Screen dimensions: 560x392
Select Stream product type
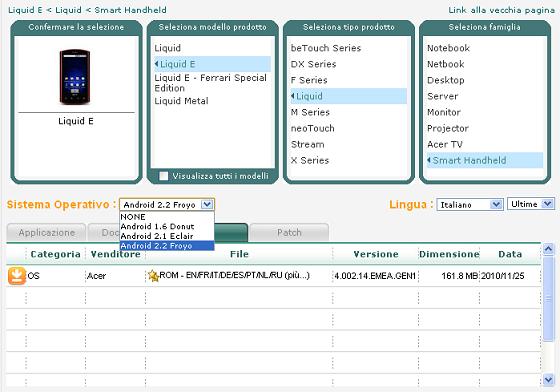tap(308, 144)
